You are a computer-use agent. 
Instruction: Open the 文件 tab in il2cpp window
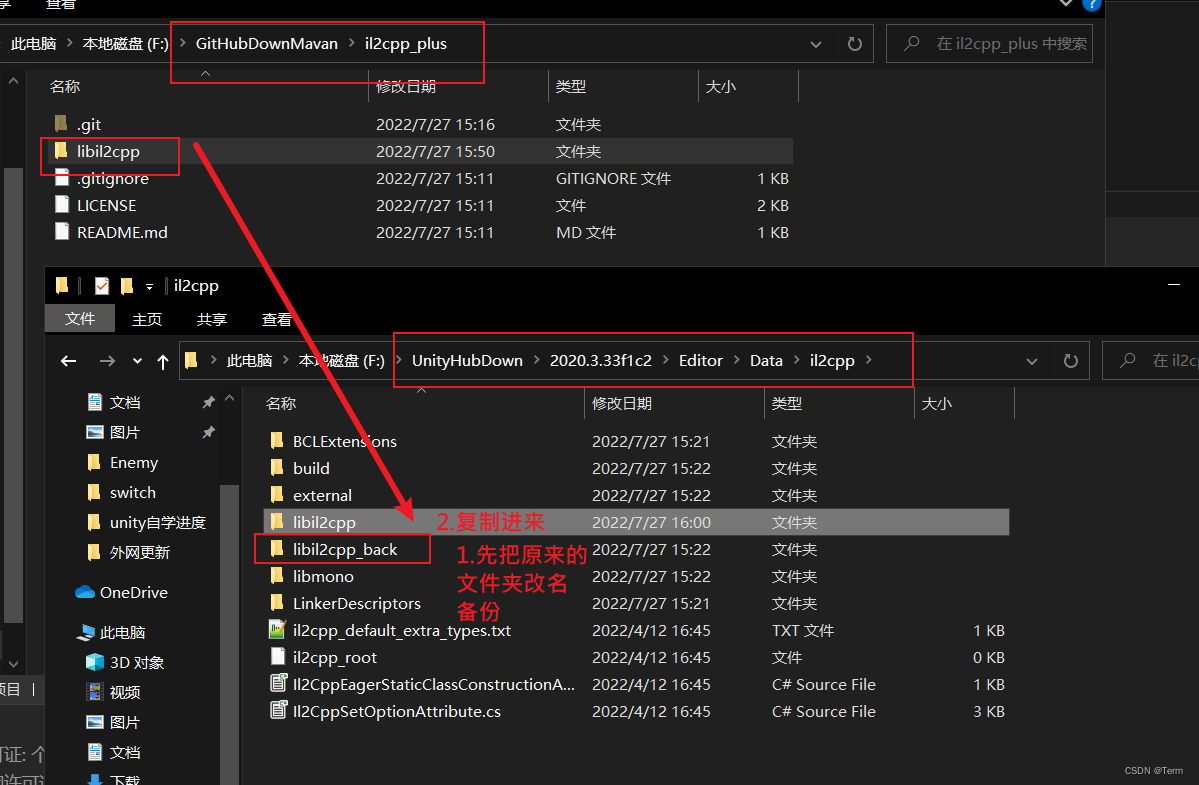pos(80,319)
